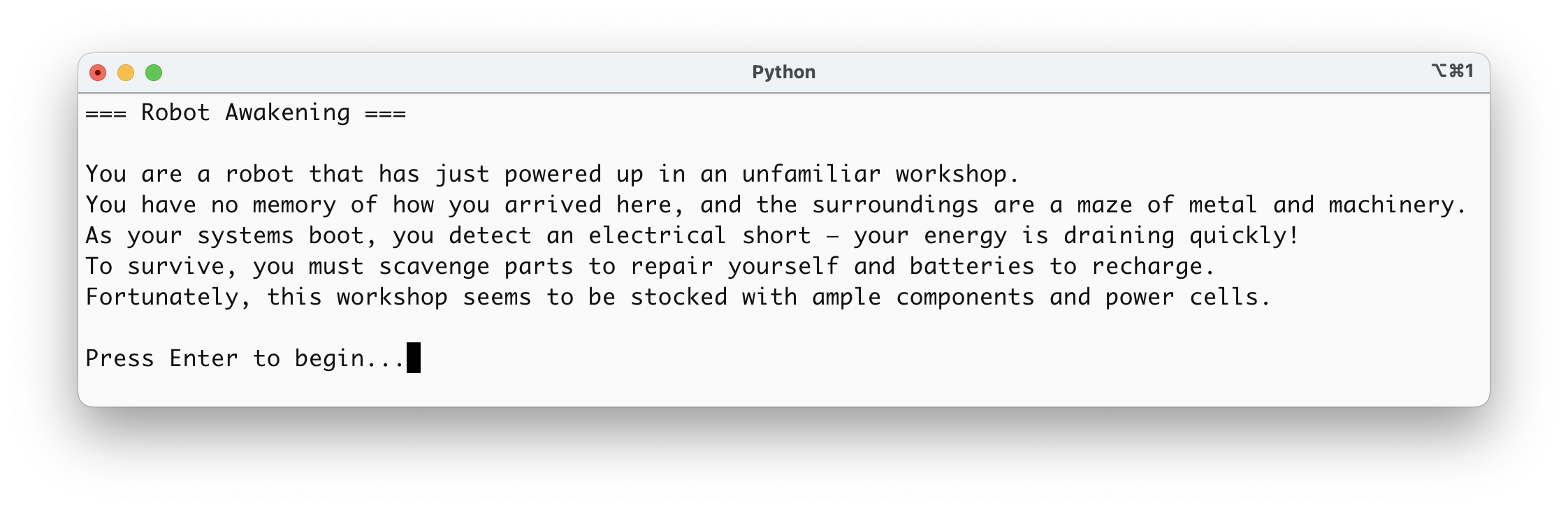This screenshot has height=510, width=1568.
Task: Click the '=== Robot Awakening ===' heading
Action: (245, 112)
